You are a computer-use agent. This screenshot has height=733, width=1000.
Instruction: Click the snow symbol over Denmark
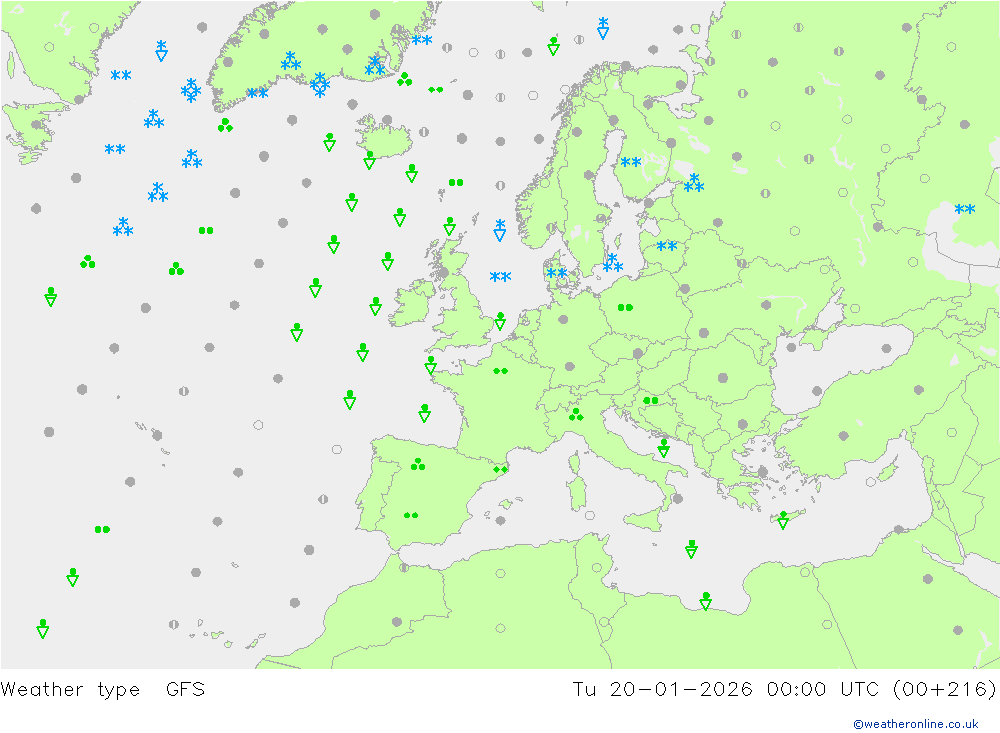point(557,273)
